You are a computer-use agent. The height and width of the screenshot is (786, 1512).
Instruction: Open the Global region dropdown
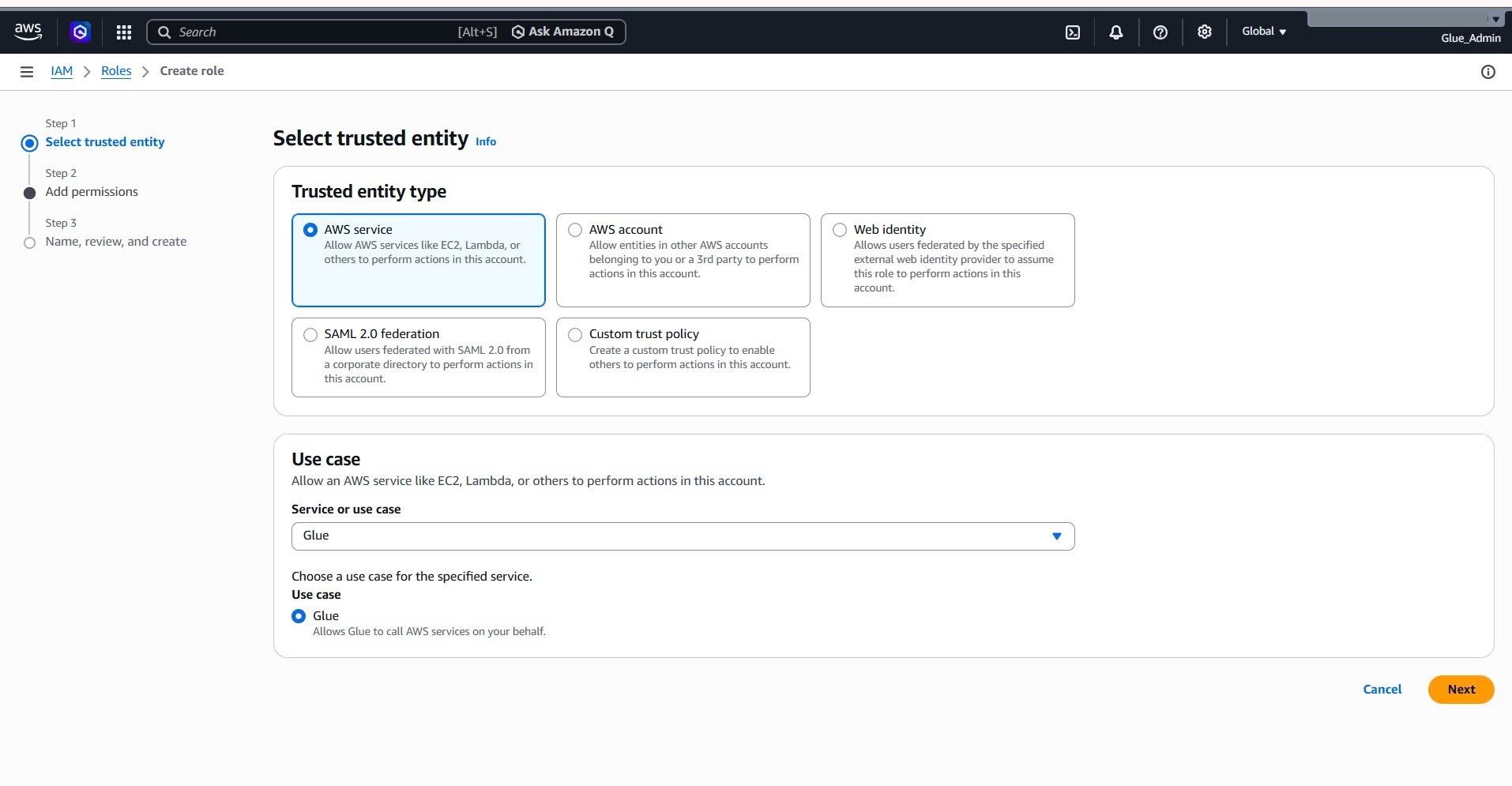click(1264, 32)
